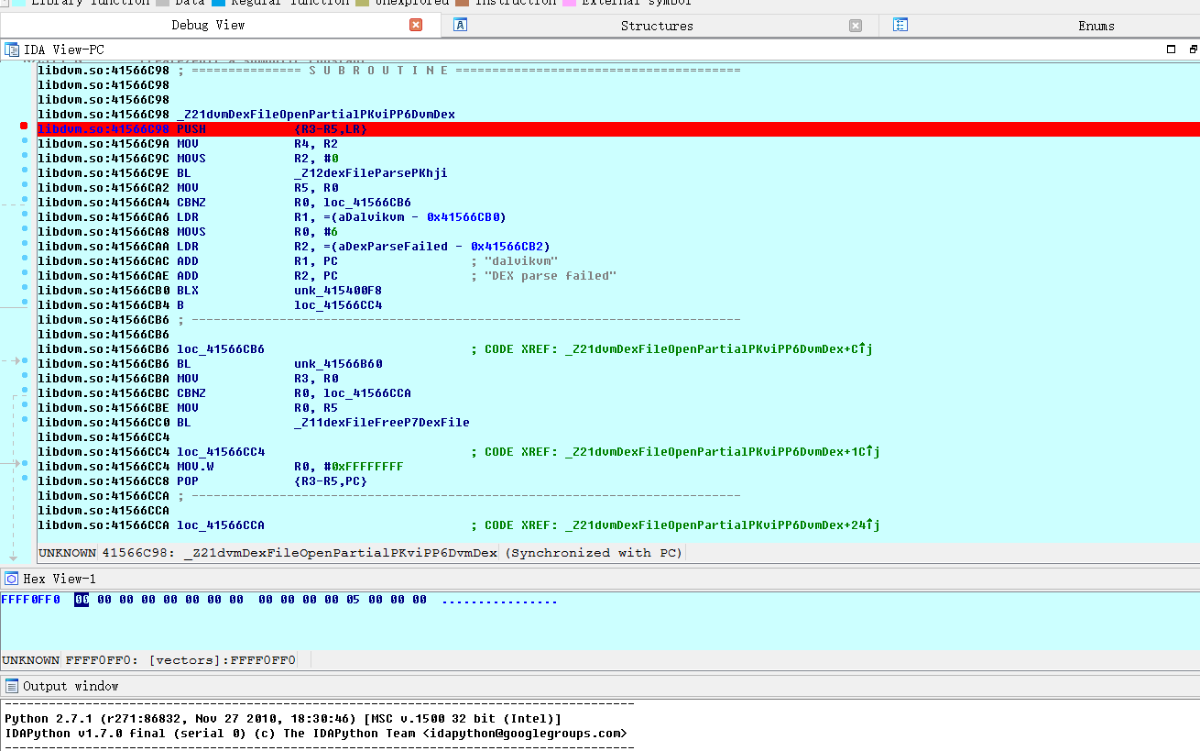
Task: Open the Structures tab
Action: 657,26
